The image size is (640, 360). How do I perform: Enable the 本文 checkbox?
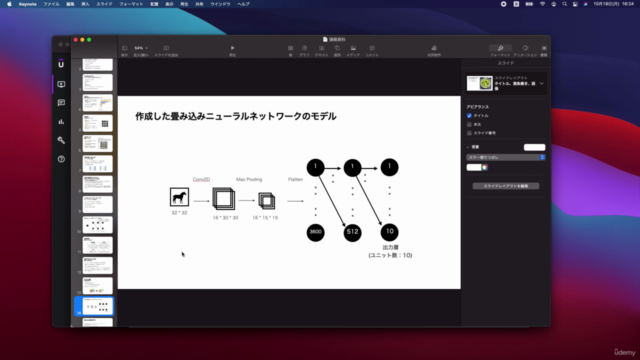click(469, 124)
